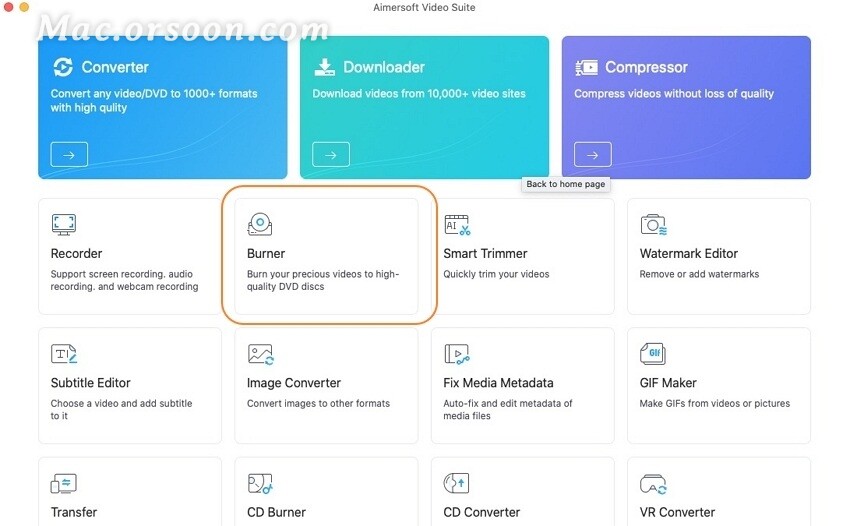The image size is (850, 526).
Task: Click the GIF Maker icon
Action: pyautogui.click(x=653, y=354)
